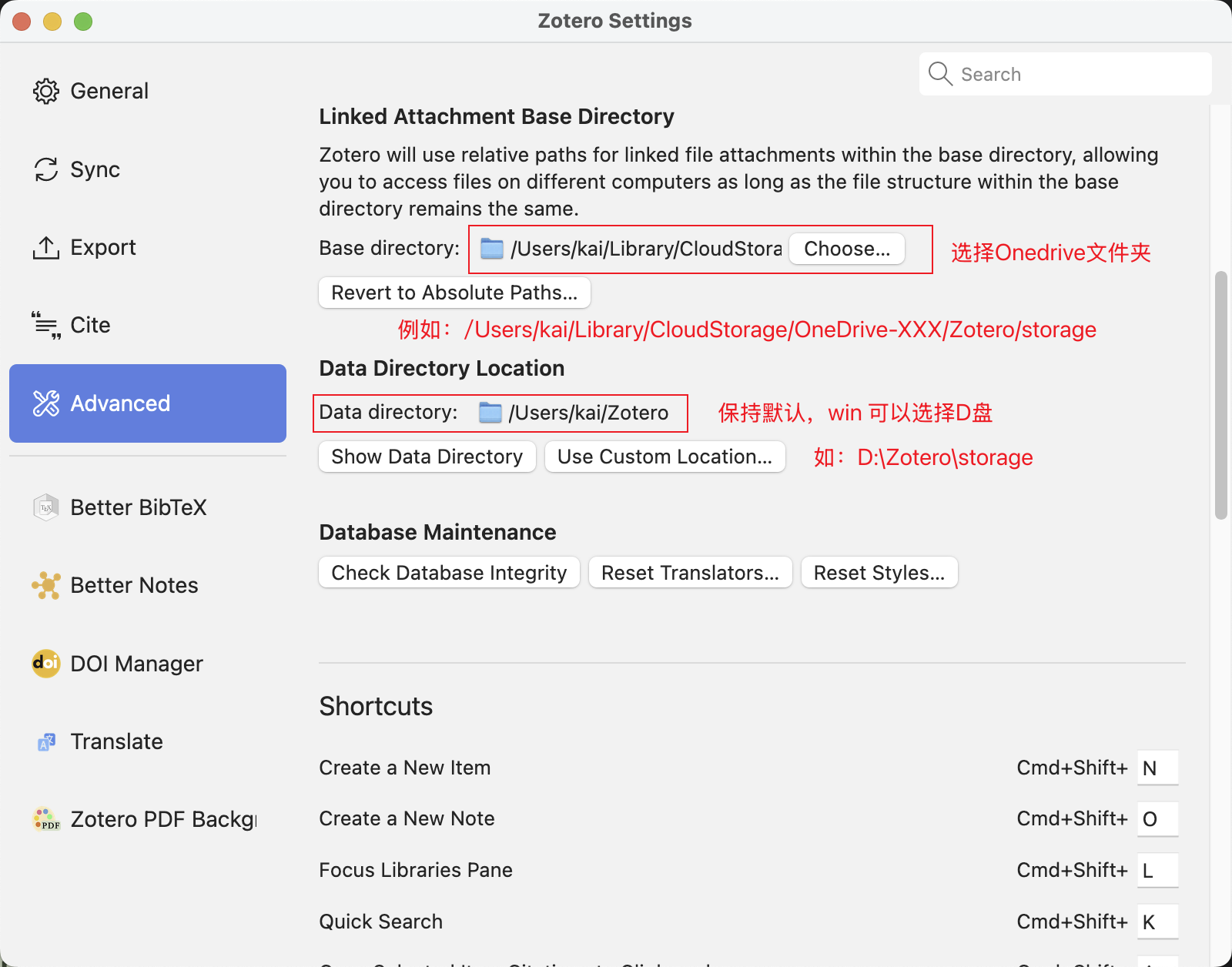Click the General gear icon

pos(46,91)
